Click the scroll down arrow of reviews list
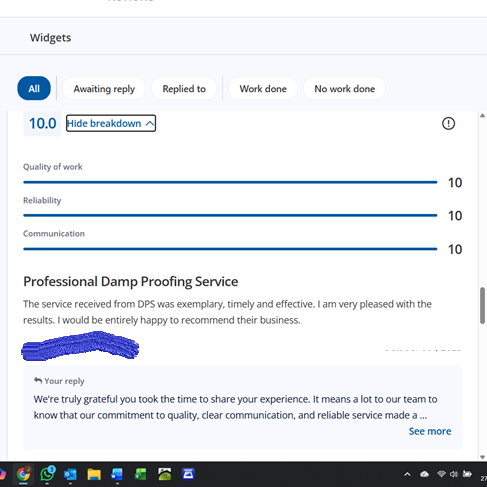Viewport: 487px width, 487px height. [x=482, y=457]
